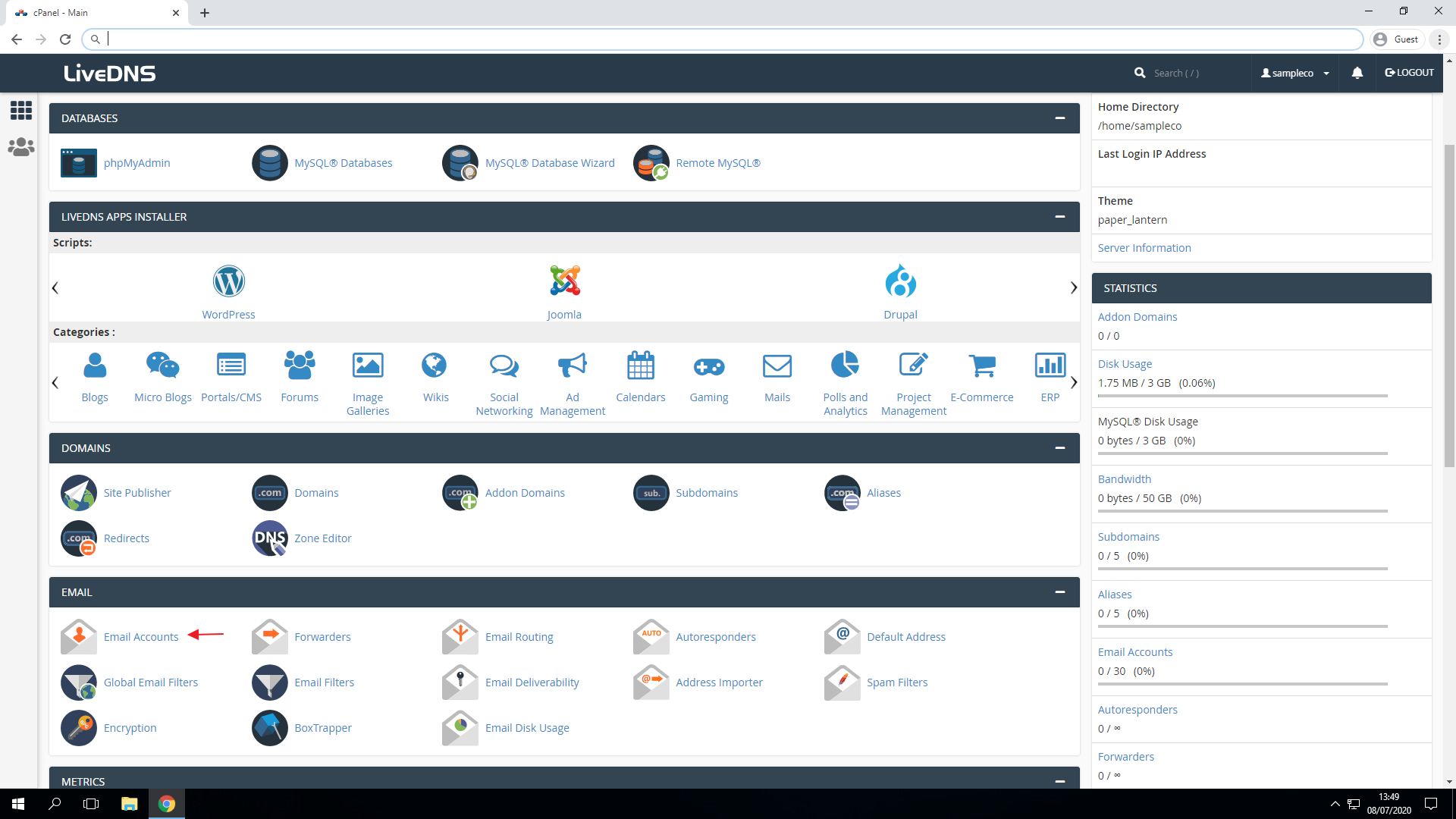The image size is (1456, 819).
Task: Click the Email Deliverability link
Action: click(532, 682)
